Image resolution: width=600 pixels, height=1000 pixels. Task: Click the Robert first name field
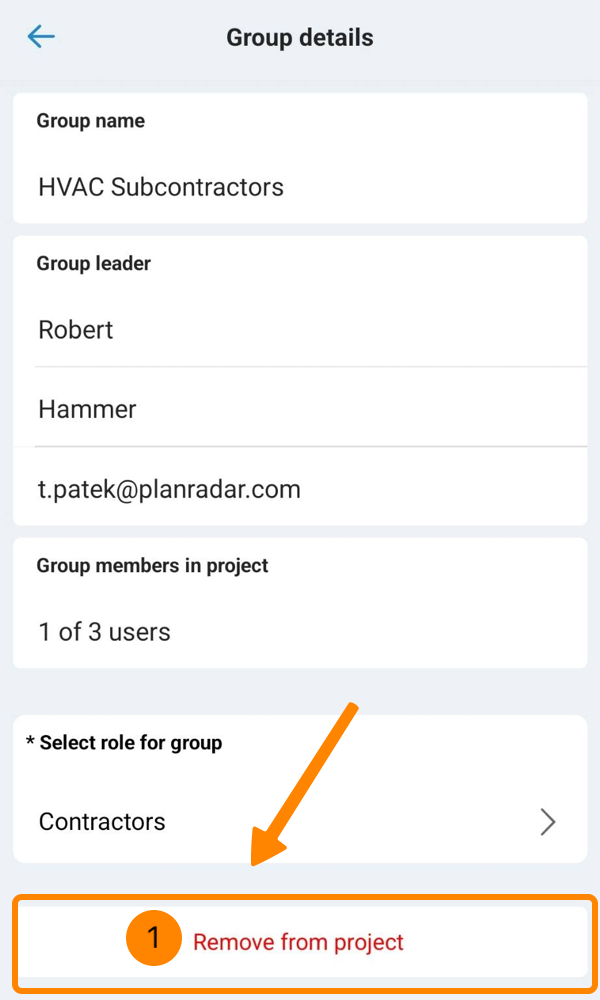coord(76,330)
